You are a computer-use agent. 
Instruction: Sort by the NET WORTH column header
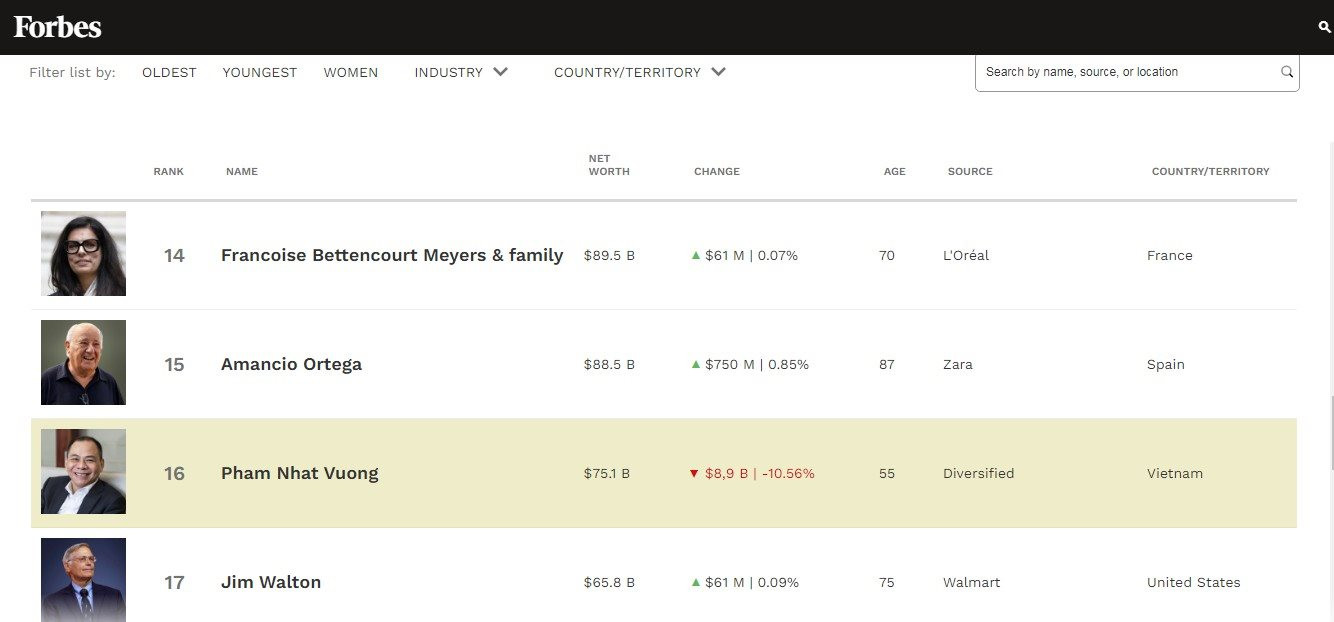[608, 165]
